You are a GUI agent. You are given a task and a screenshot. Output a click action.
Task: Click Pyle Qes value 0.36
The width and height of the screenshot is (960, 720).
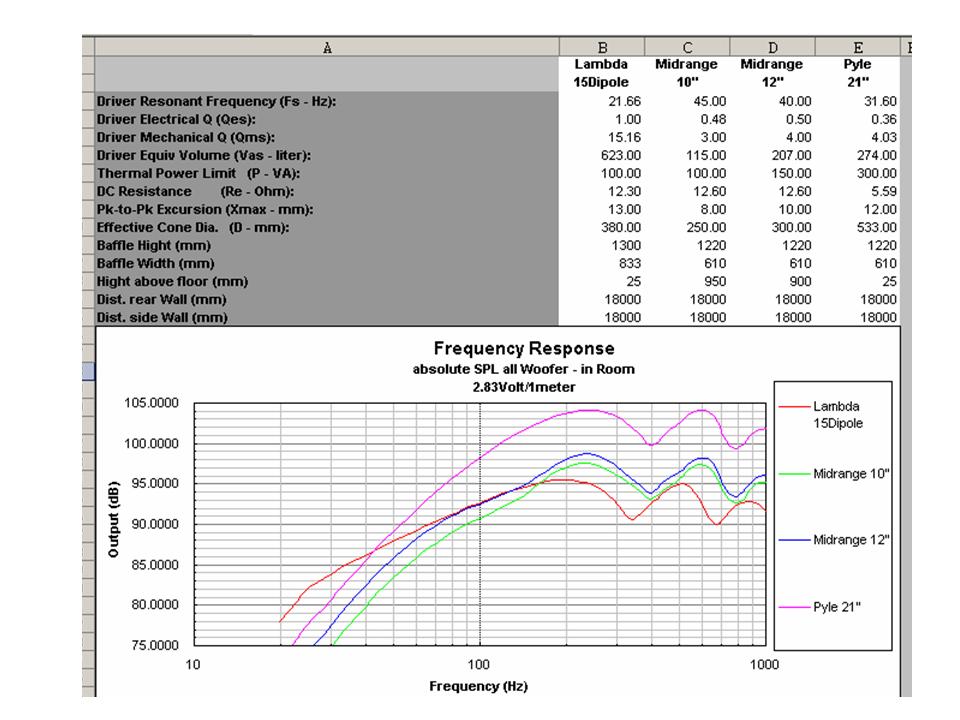883,119
